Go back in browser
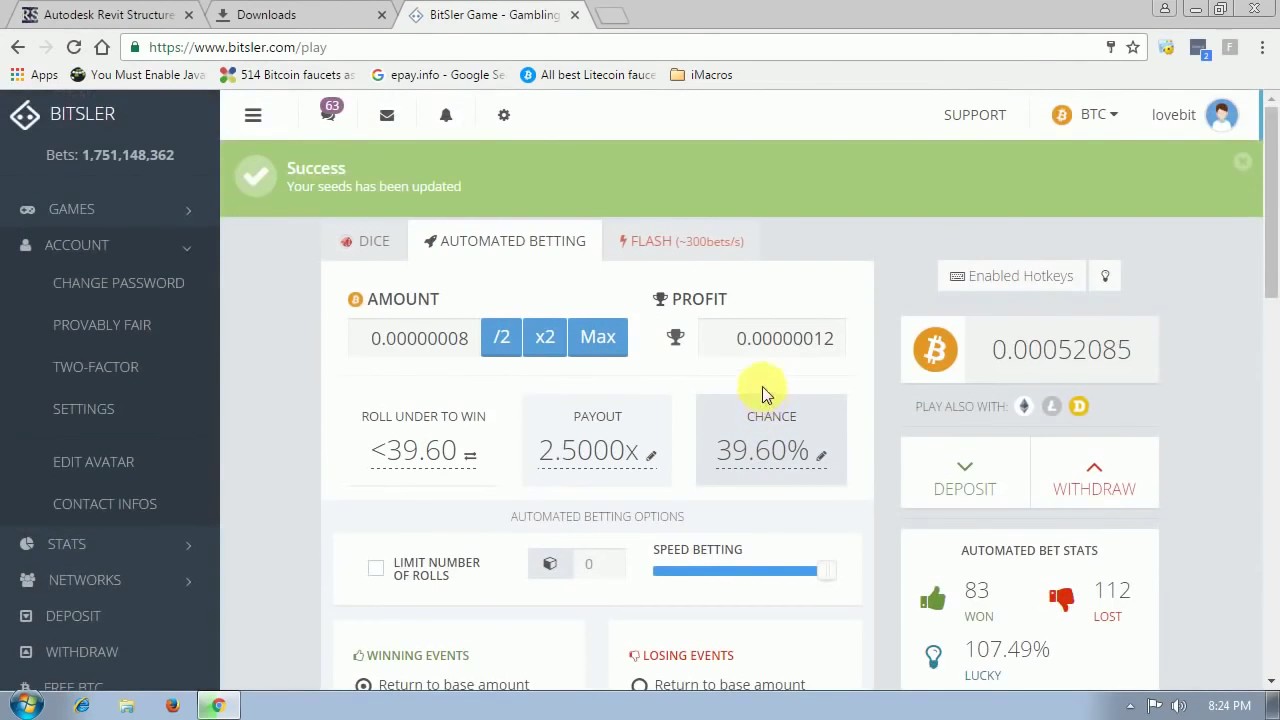Screen dimensions: 1280x720 pos(18,47)
